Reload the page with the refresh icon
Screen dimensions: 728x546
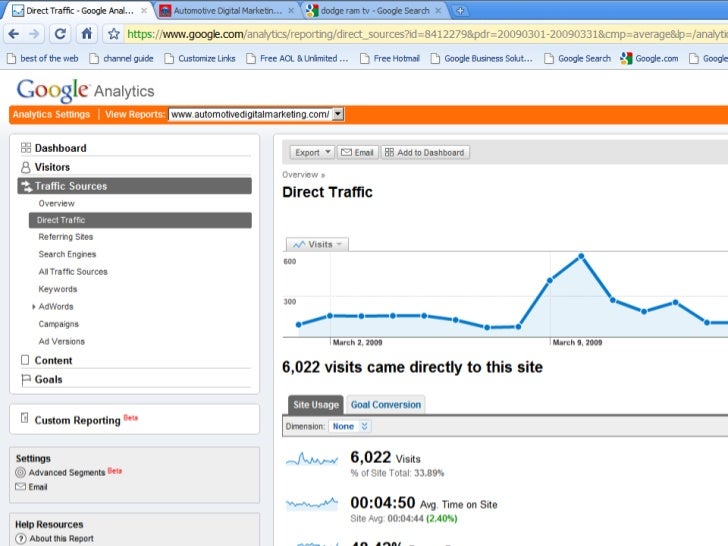(x=60, y=34)
